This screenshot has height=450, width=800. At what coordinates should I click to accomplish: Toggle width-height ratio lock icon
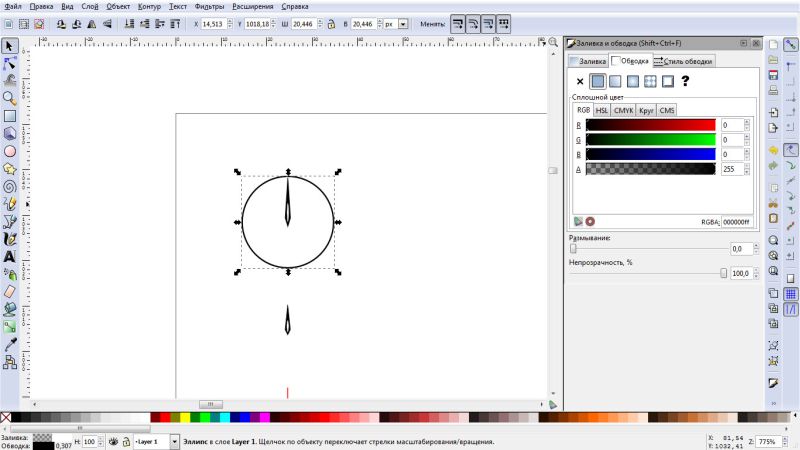[x=331, y=24]
